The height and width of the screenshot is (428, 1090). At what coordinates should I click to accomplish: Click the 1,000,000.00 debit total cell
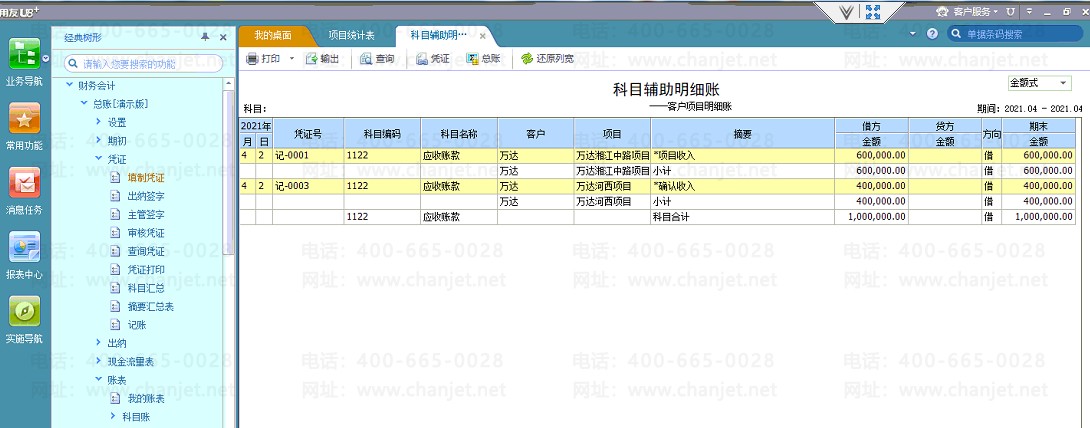(872, 217)
